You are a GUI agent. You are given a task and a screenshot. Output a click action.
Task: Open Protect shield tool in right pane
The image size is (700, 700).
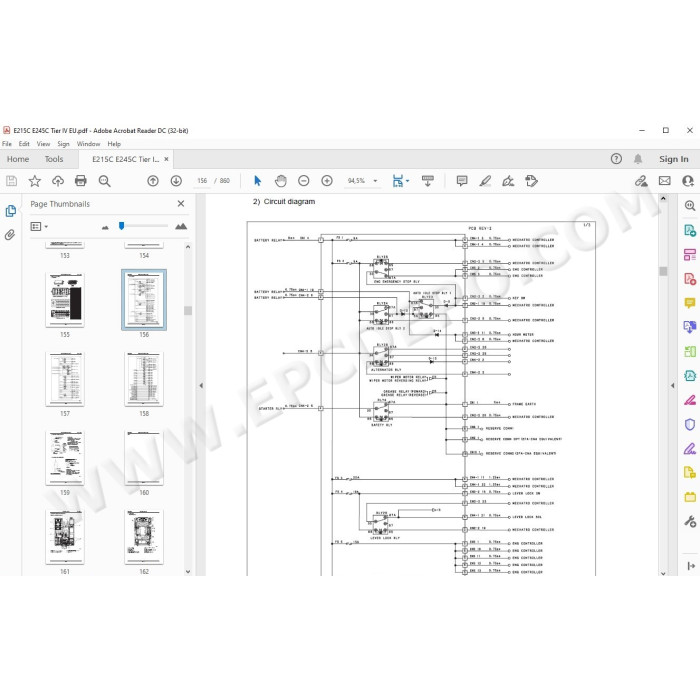pos(690,424)
